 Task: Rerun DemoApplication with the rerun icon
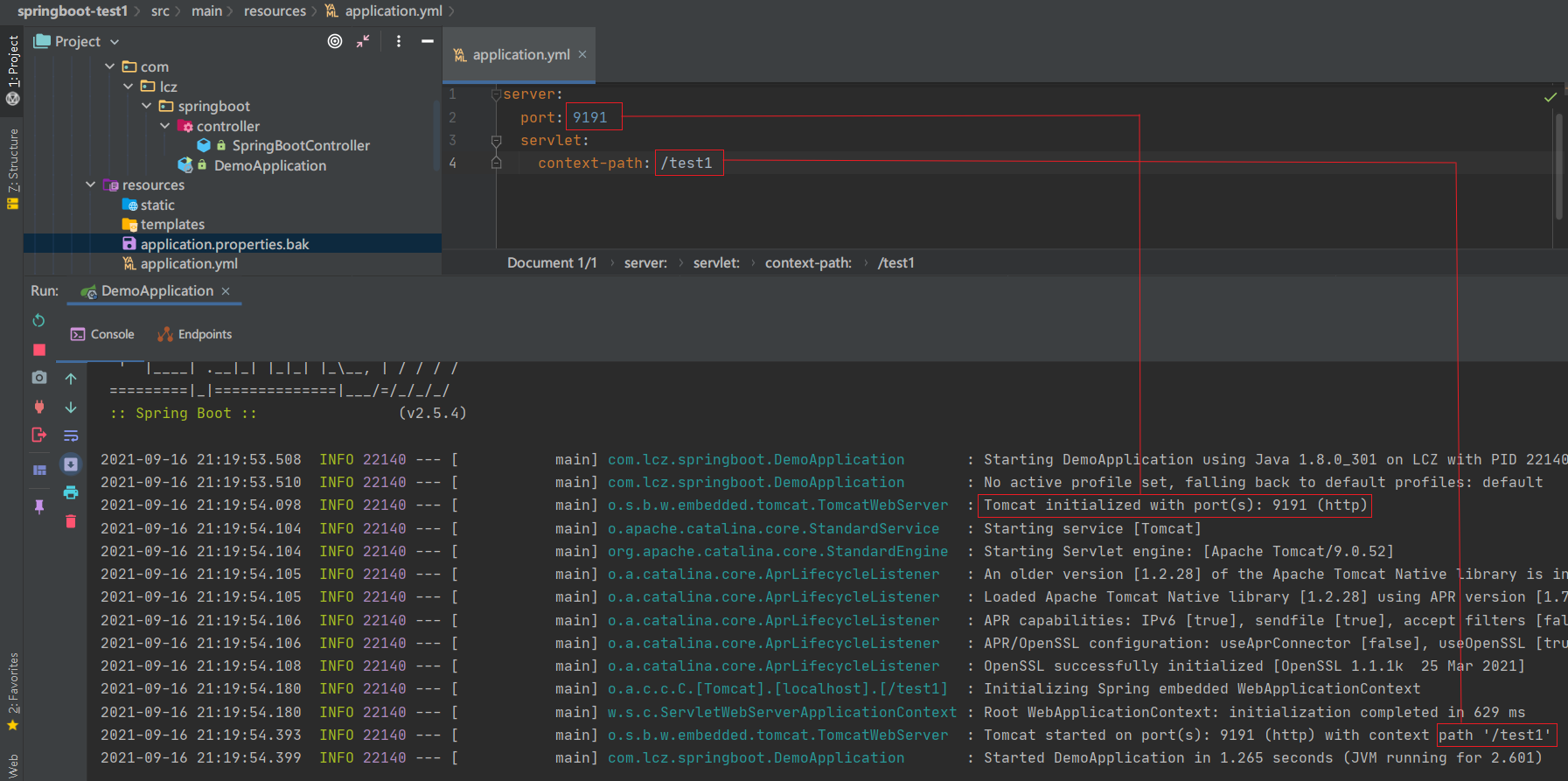[x=38, y=321]
